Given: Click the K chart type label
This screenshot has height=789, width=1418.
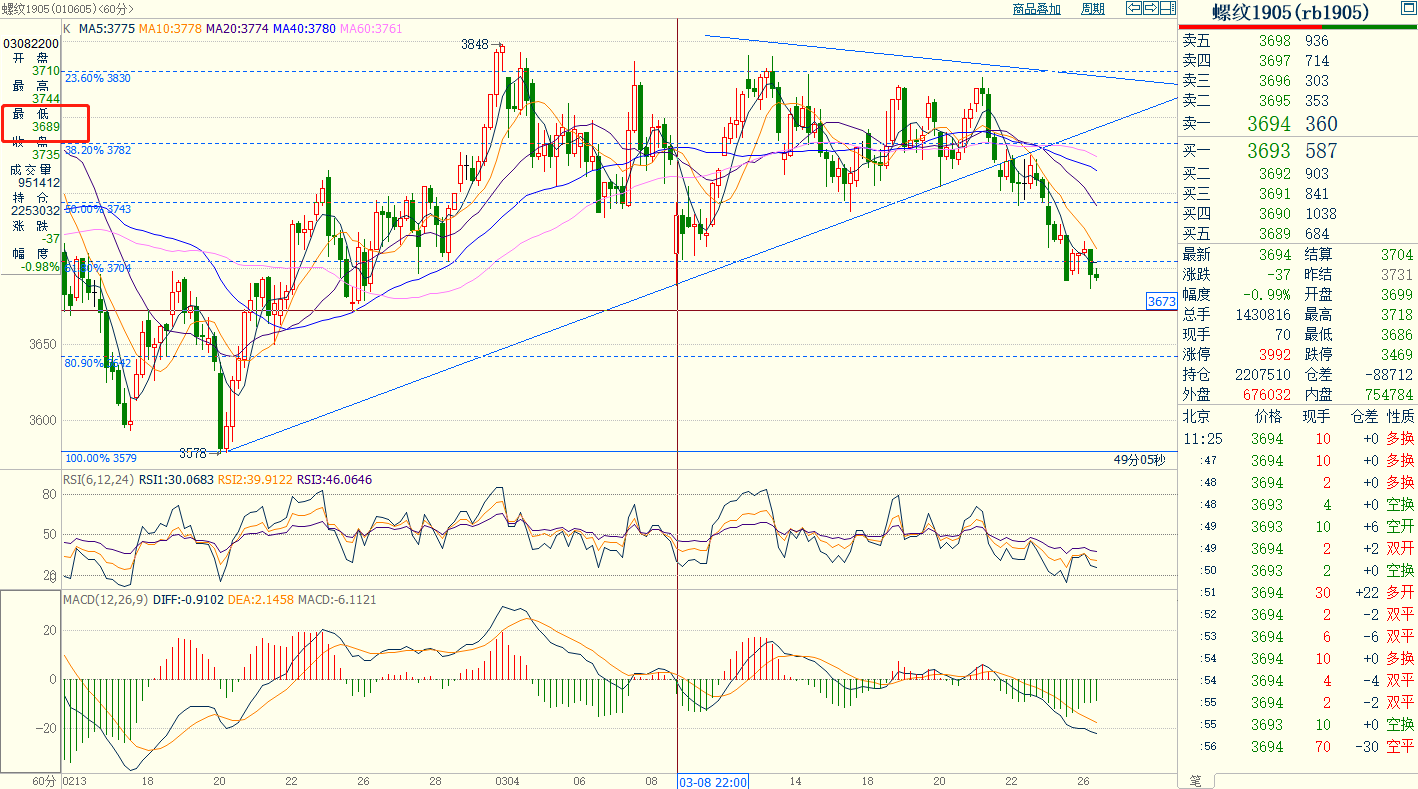Looking at the screenshot, I should coord(67,29).
